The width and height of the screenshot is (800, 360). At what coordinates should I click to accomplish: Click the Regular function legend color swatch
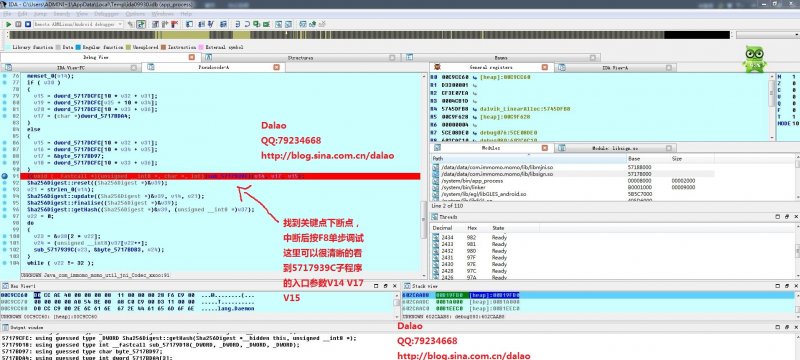78,47
